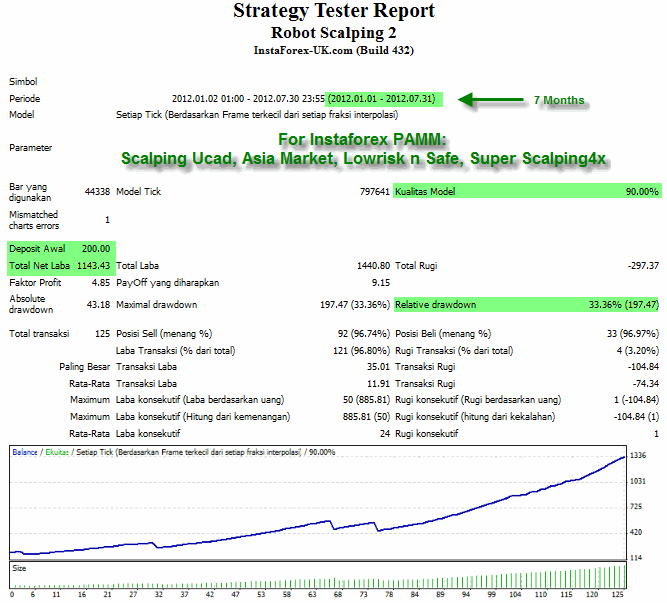Click the 'Relative drawdown' label
Viewport: 667px width, 603px height.
[436, 305]
